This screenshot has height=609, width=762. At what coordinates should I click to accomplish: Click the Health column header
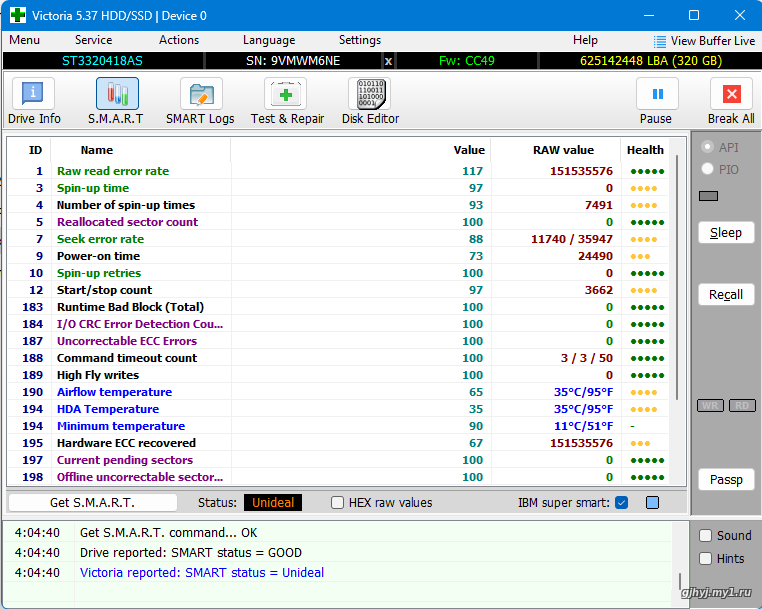[645, 150]
